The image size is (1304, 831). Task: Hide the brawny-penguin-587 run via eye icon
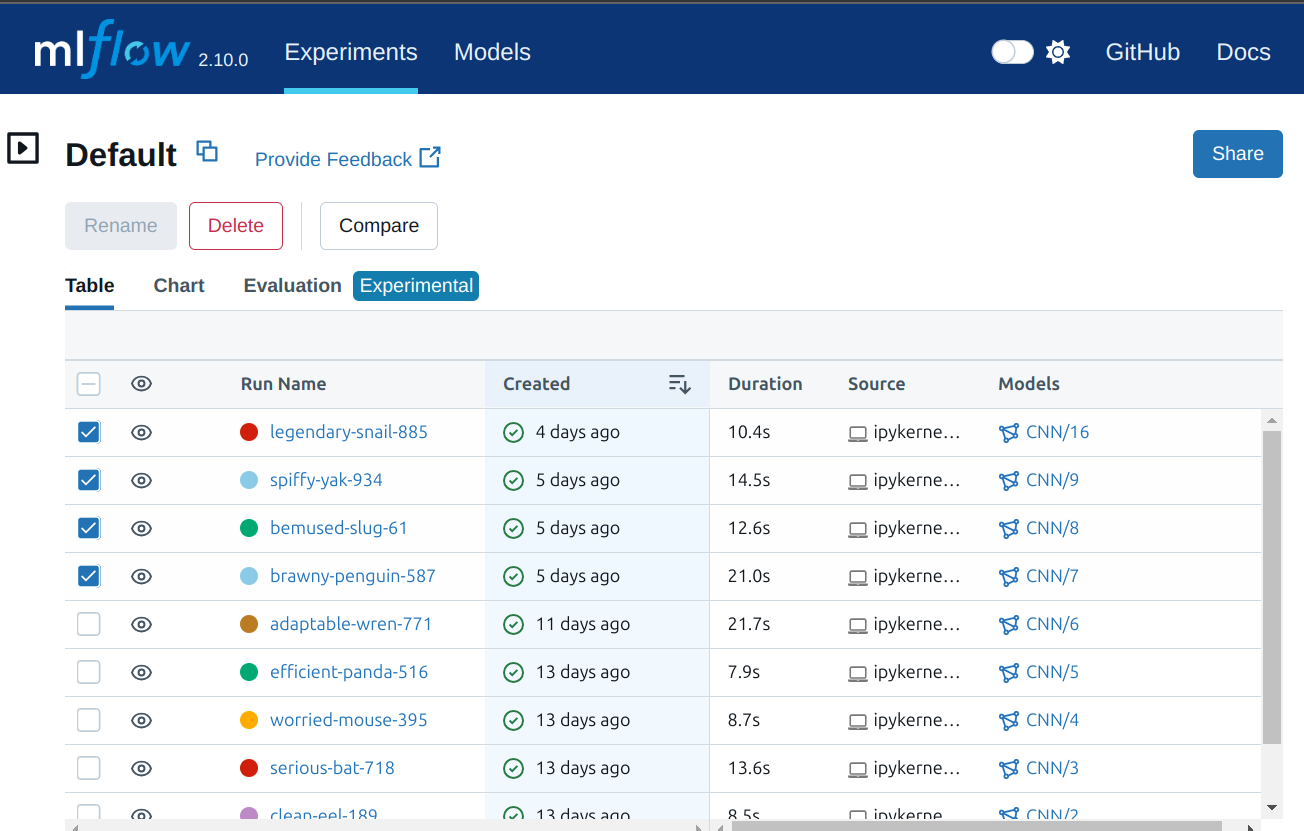[142, 576]
